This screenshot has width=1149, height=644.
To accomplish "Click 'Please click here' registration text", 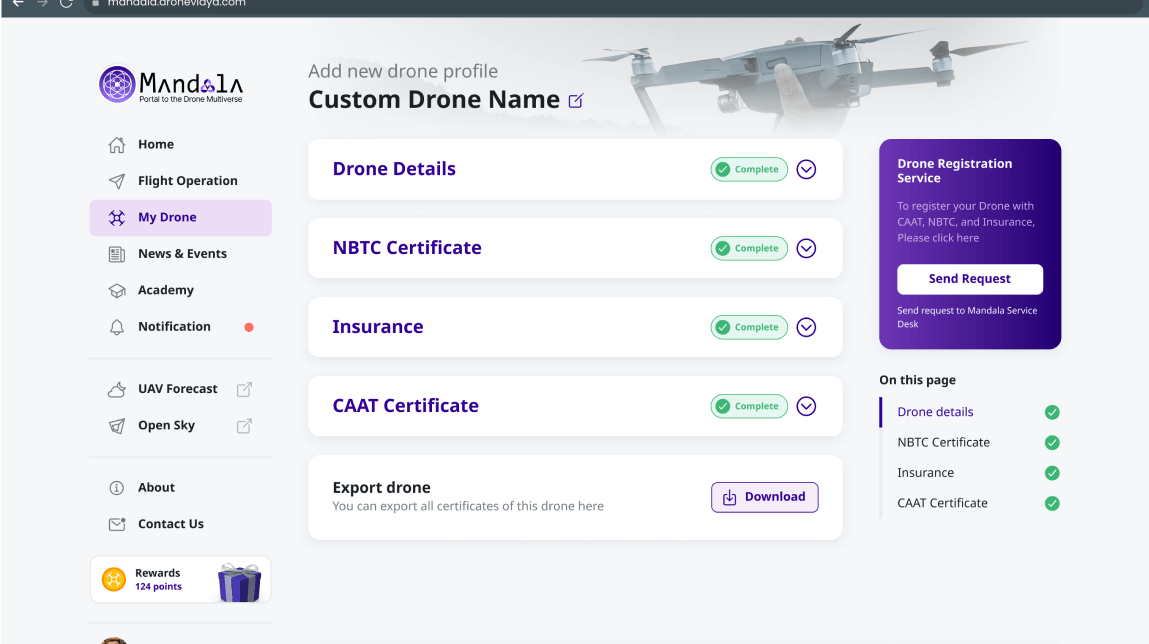I will point(938,238).
